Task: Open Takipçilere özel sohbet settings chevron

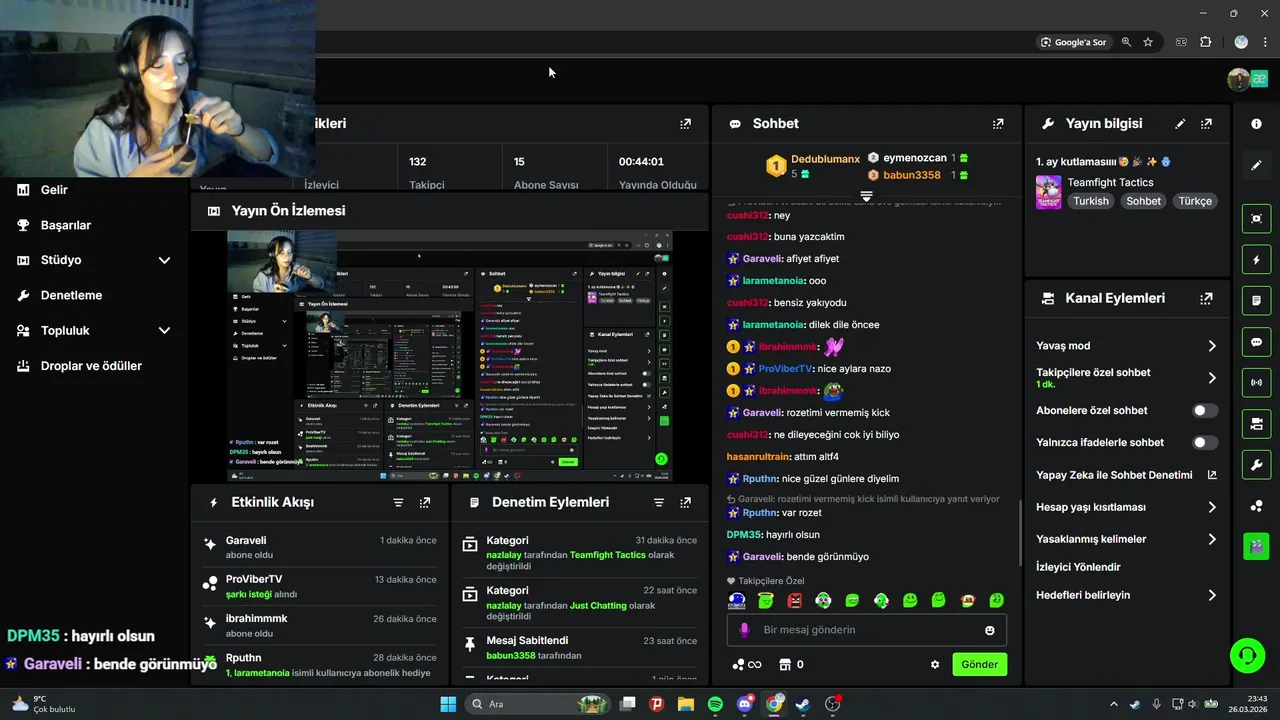Action: 1212,378
